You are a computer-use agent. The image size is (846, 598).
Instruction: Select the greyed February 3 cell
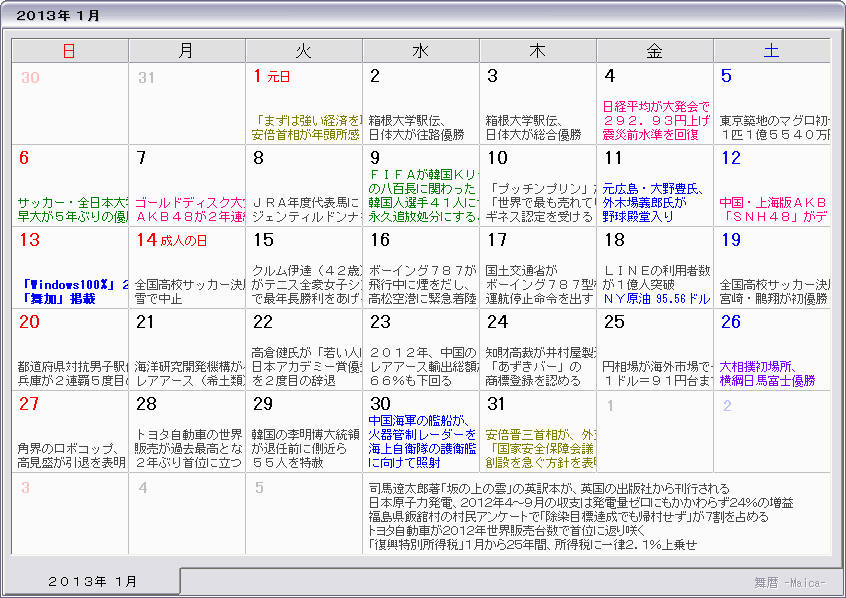70,513
